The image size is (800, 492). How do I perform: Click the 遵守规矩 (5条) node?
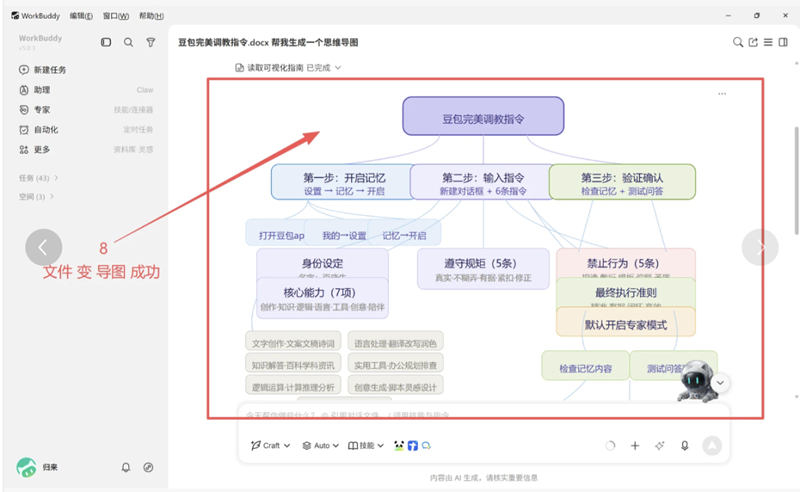(x=483, y=269)
